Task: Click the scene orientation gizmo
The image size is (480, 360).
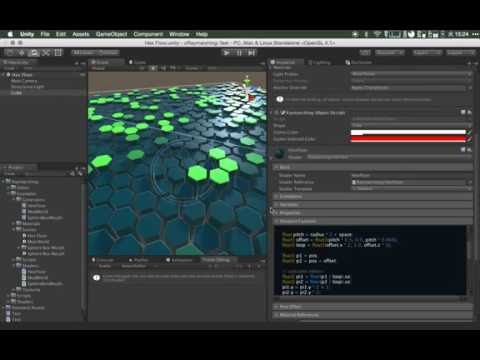Action: [248, 89]
